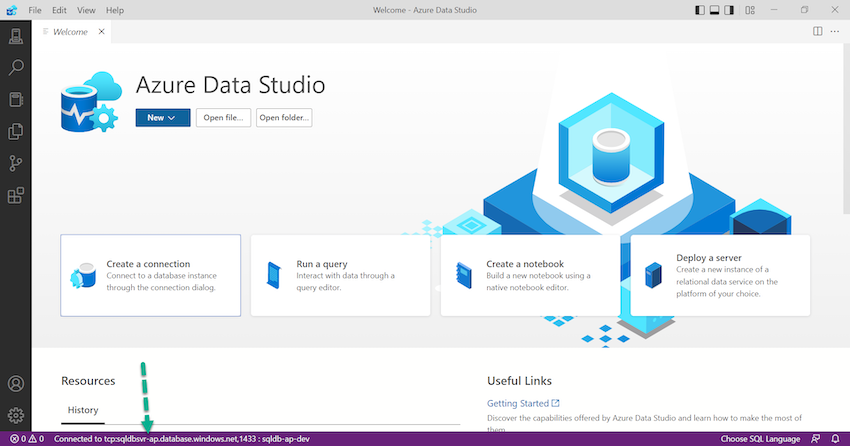The height and width of the screenshot is (446, 850).
Task: Click the vertical scrollbar of Welcome page
Action: tap(846, 130)
